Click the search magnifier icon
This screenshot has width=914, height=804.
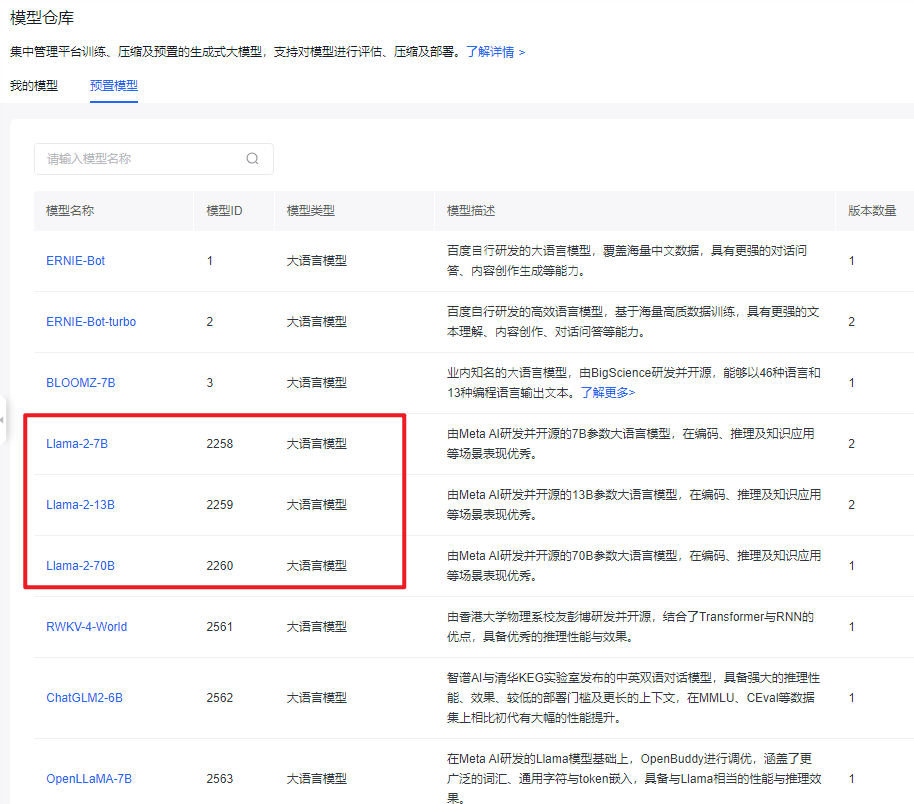point(252,159)
